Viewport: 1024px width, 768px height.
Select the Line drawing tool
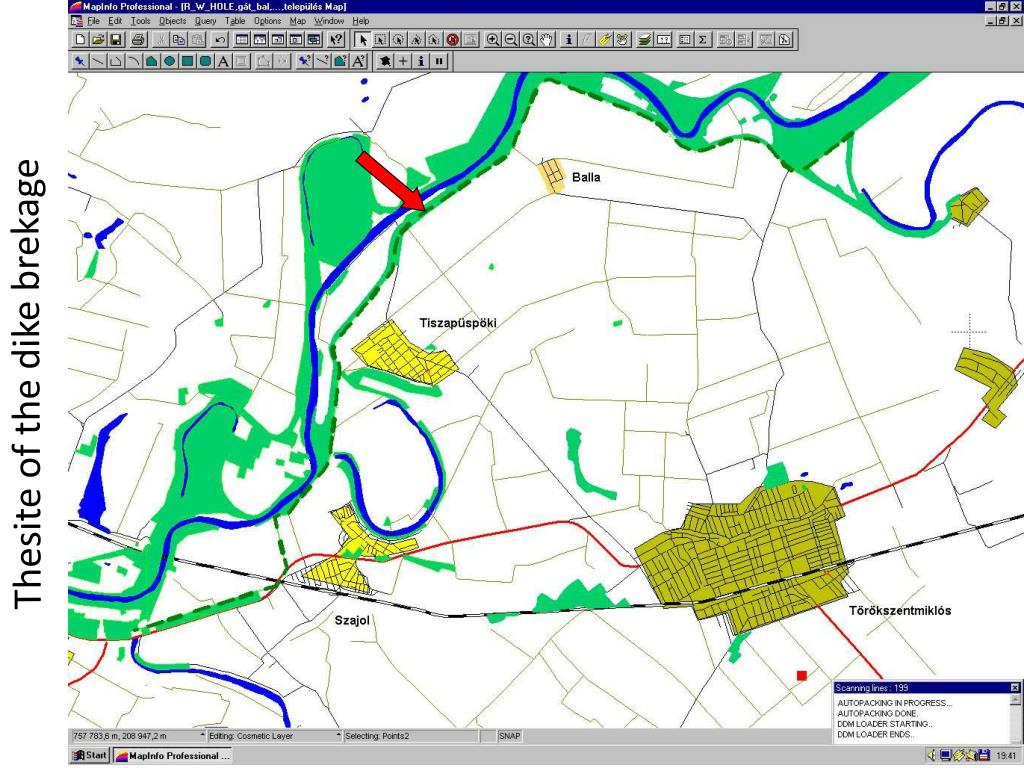click(97, 61)
